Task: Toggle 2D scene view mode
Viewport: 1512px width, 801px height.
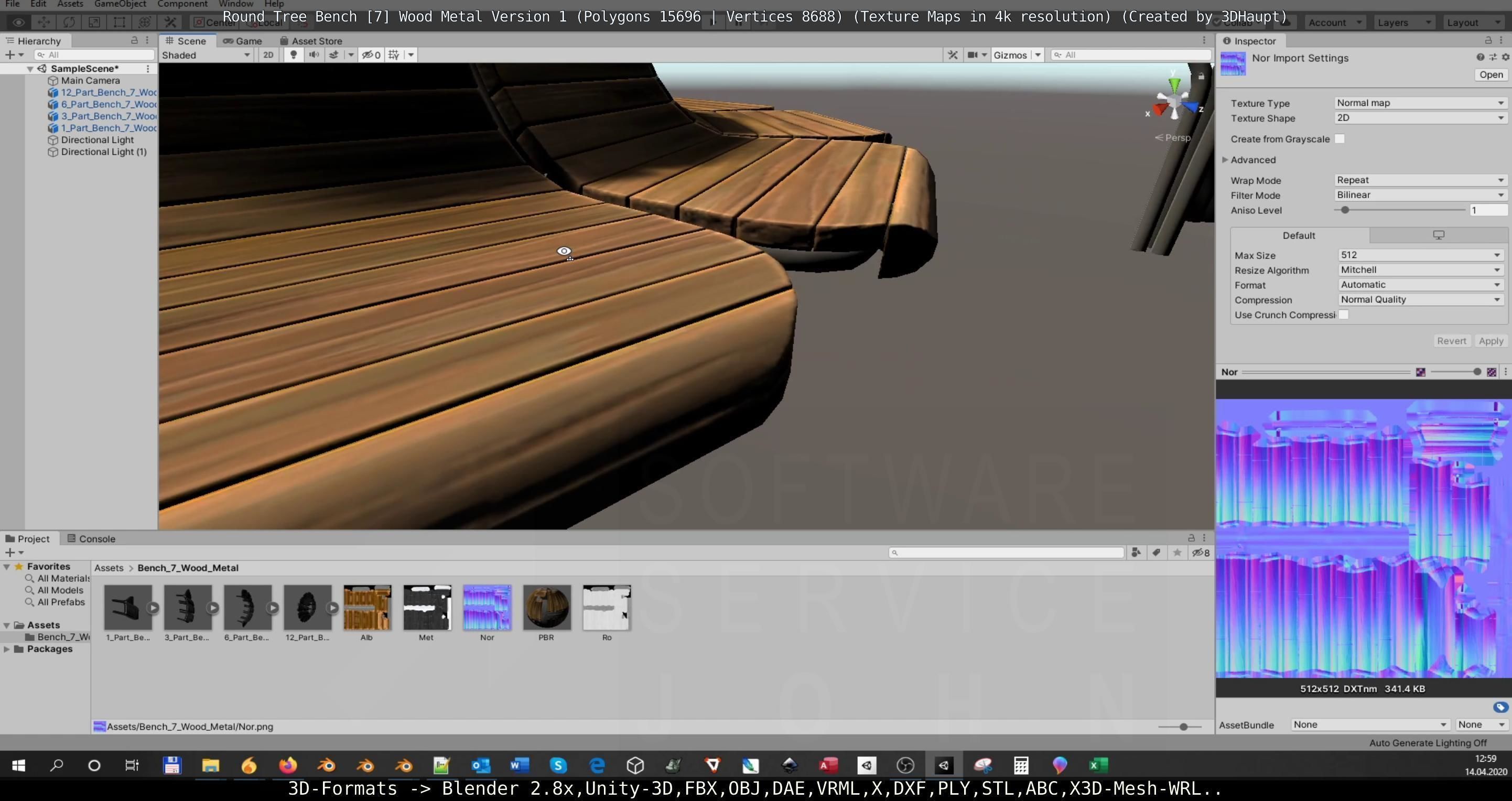Action: coord(268,55)
